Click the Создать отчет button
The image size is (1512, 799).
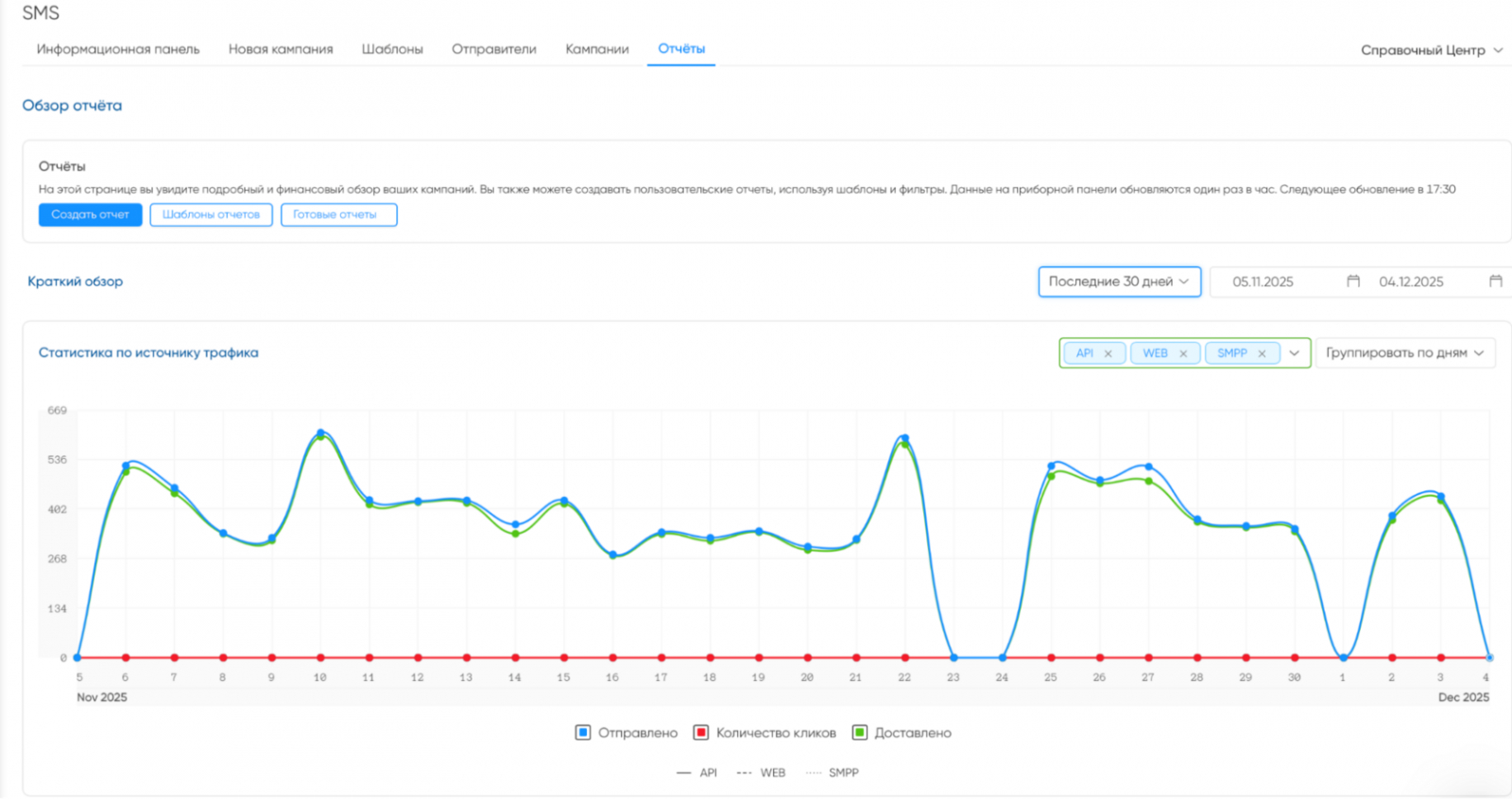click(x=91, y=214)
